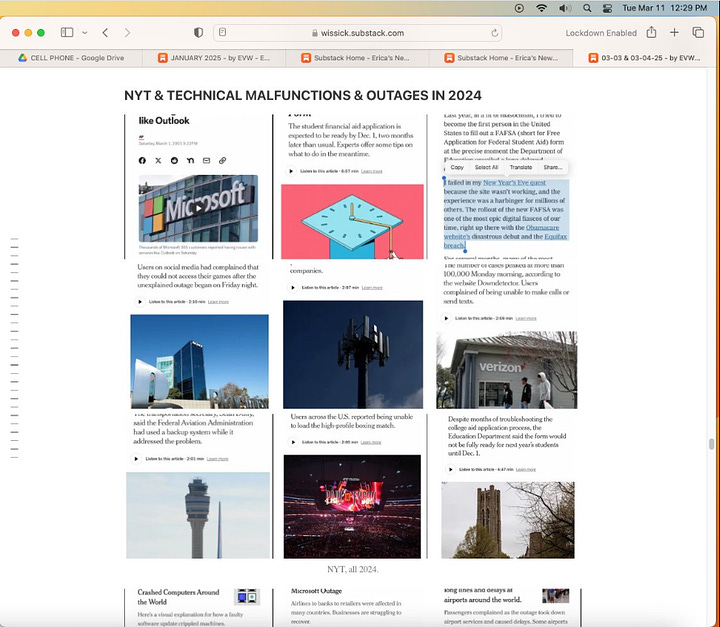The height and width of the screenshot is (627, 720).
Task: Open the Verizon store photo
Action: [506, 370]
